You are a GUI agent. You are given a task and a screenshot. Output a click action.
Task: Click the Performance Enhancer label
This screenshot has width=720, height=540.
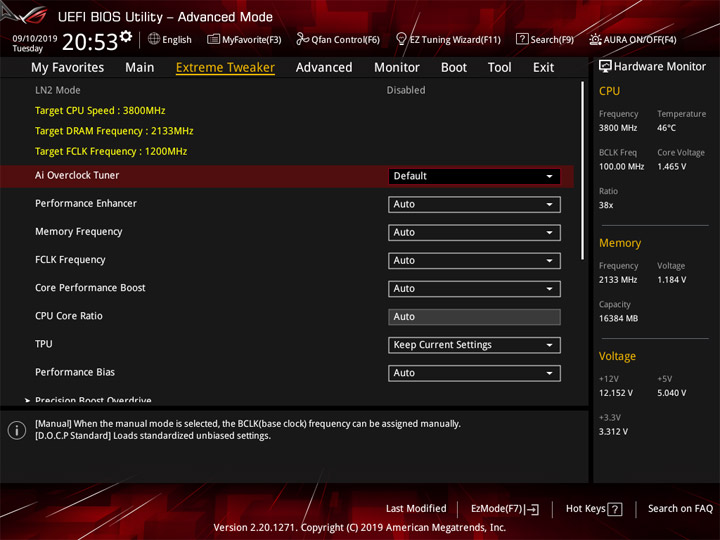[x=86, y=203]
